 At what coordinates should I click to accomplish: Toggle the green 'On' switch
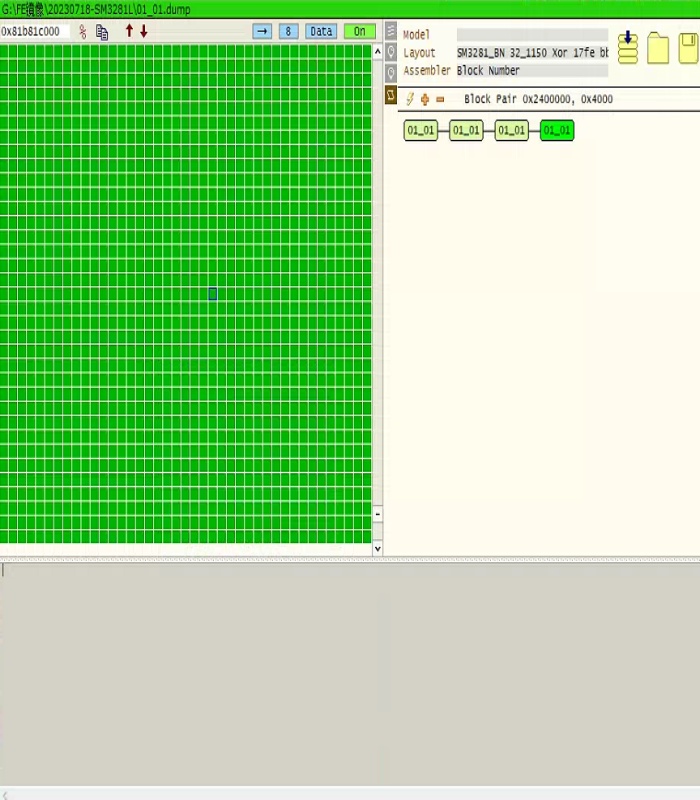point(360,32)
